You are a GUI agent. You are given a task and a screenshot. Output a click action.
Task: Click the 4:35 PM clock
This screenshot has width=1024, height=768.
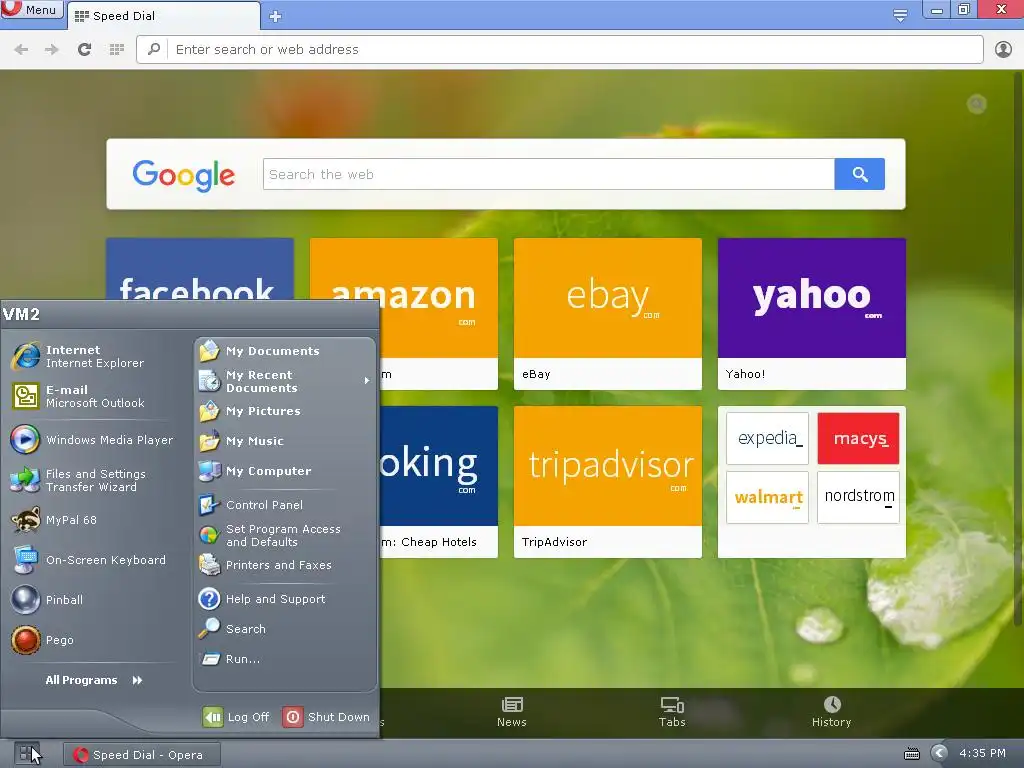click(x=982, y=754)
